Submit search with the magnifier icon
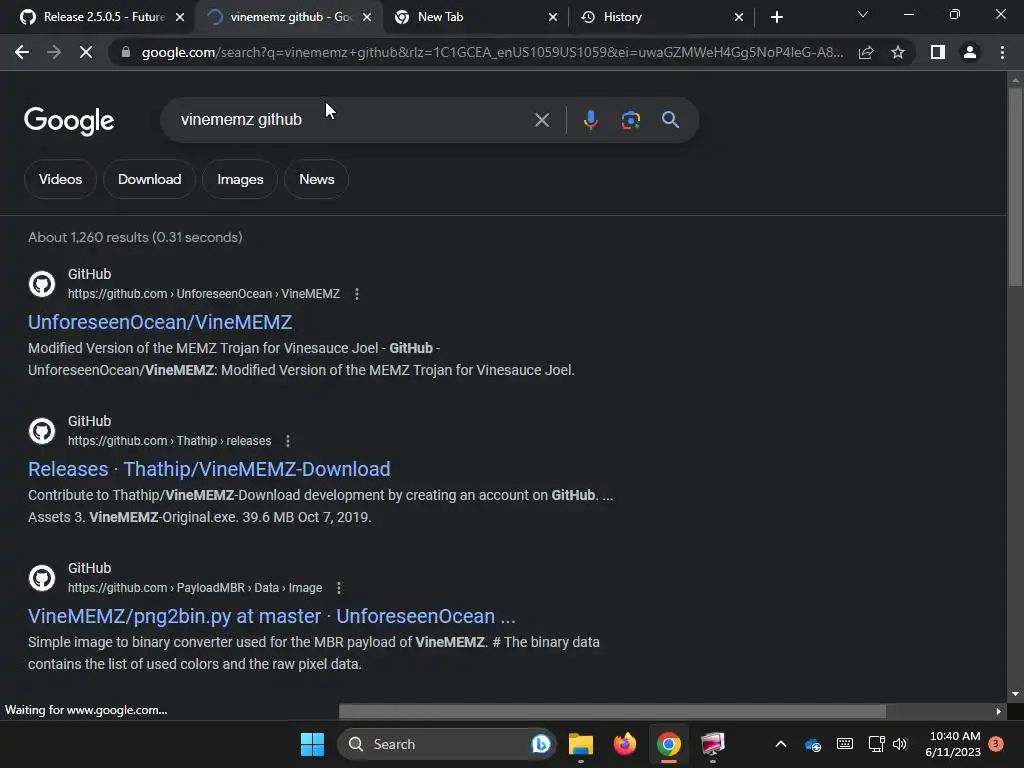The height and width of the screenshot is (768, 1024). tap(670, 120)
